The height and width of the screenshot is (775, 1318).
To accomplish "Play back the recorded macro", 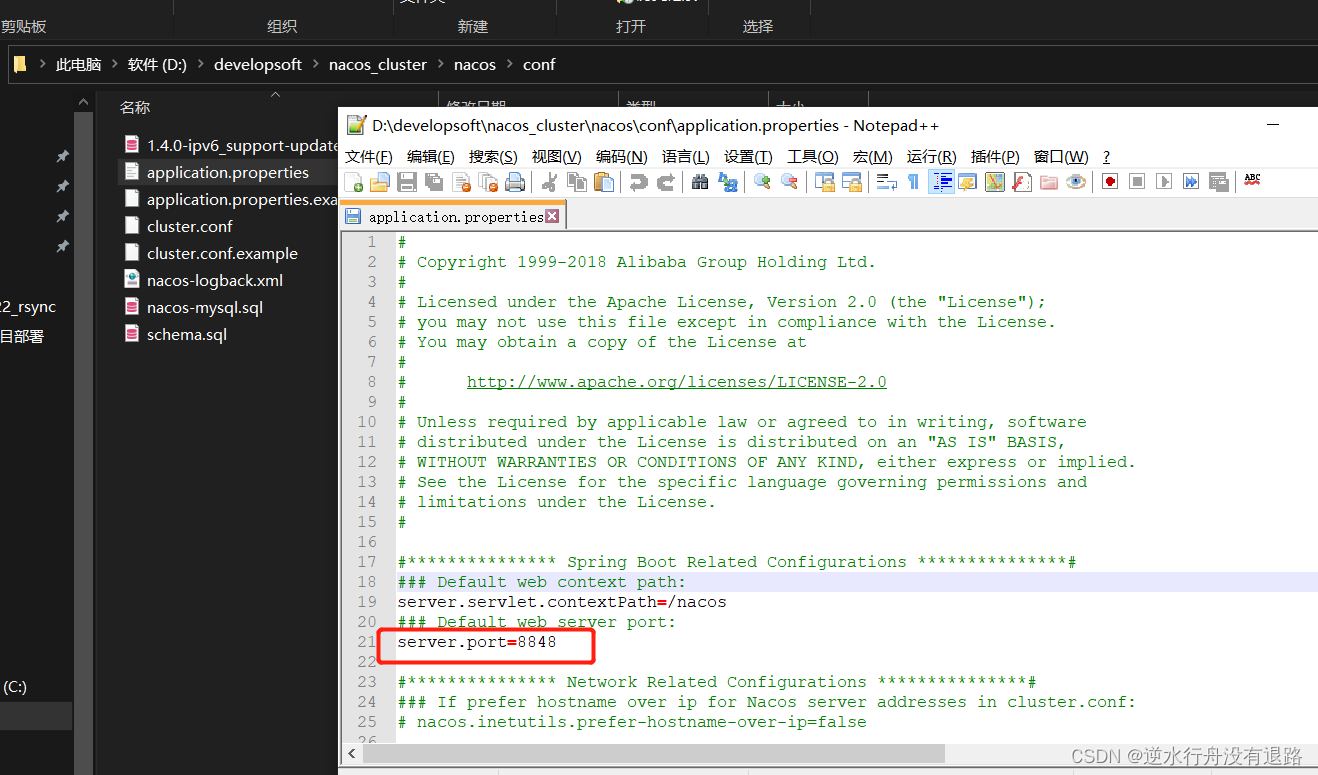I will click(1164, 182).
